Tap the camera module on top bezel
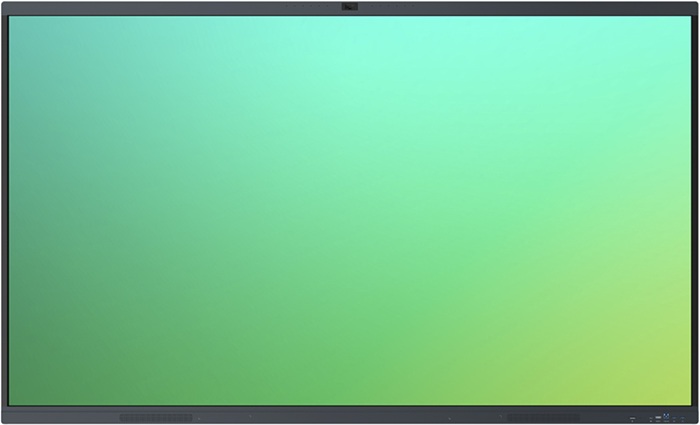The height and width of the screenshot is (425, 700). 350,7
